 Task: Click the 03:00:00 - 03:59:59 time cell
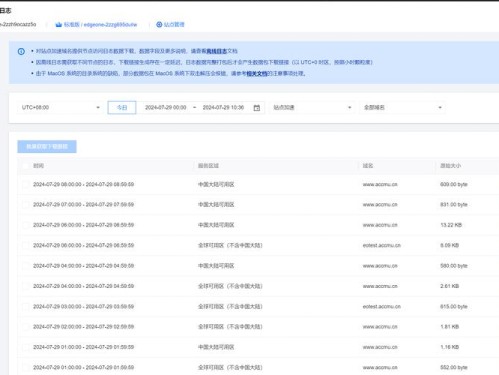[x=83, y=306]
